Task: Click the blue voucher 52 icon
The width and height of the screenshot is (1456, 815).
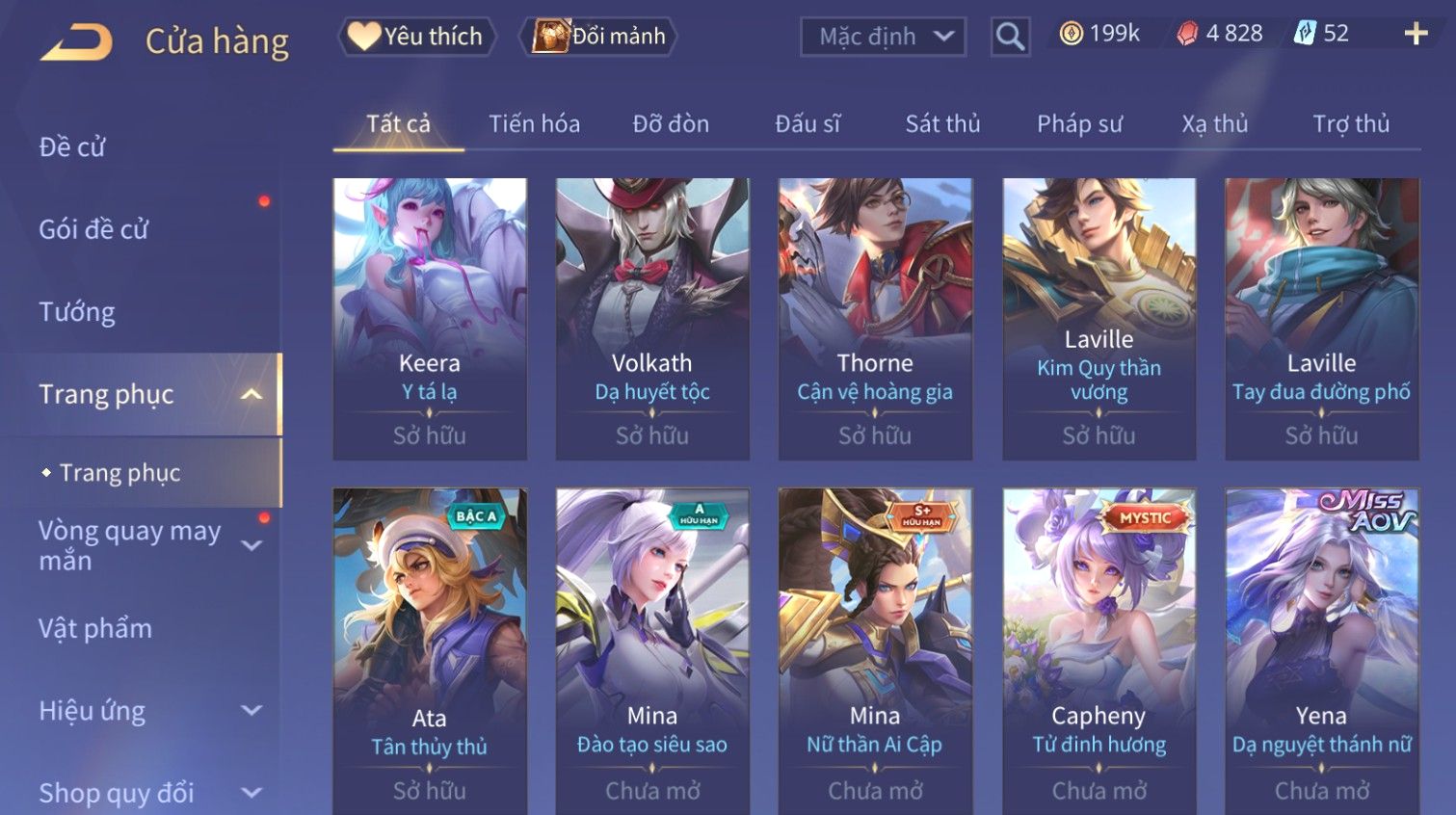Action: pyautogui.click(x=1305, y=34)
